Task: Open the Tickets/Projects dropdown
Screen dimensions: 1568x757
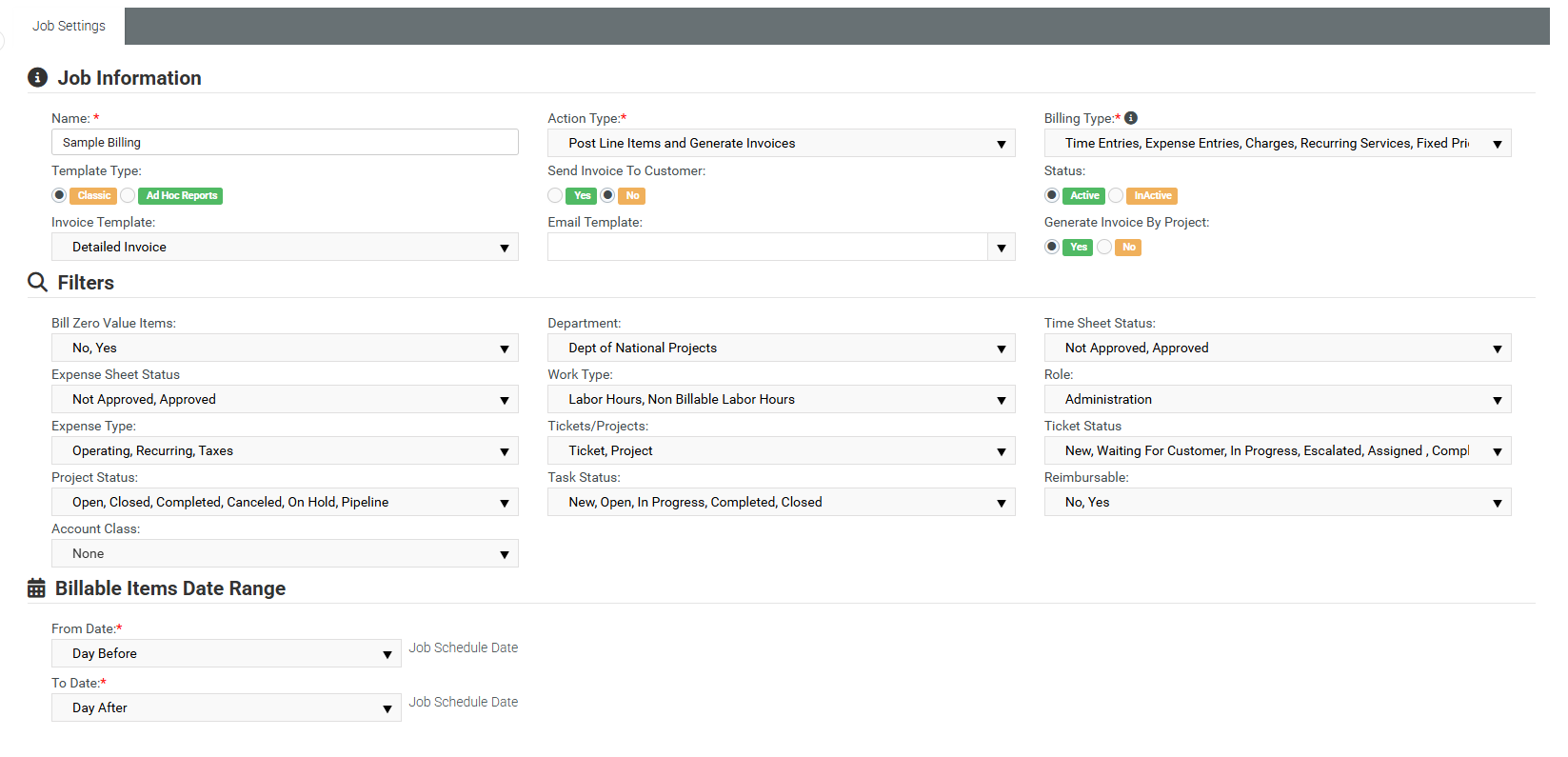Action: coord(781,450)
